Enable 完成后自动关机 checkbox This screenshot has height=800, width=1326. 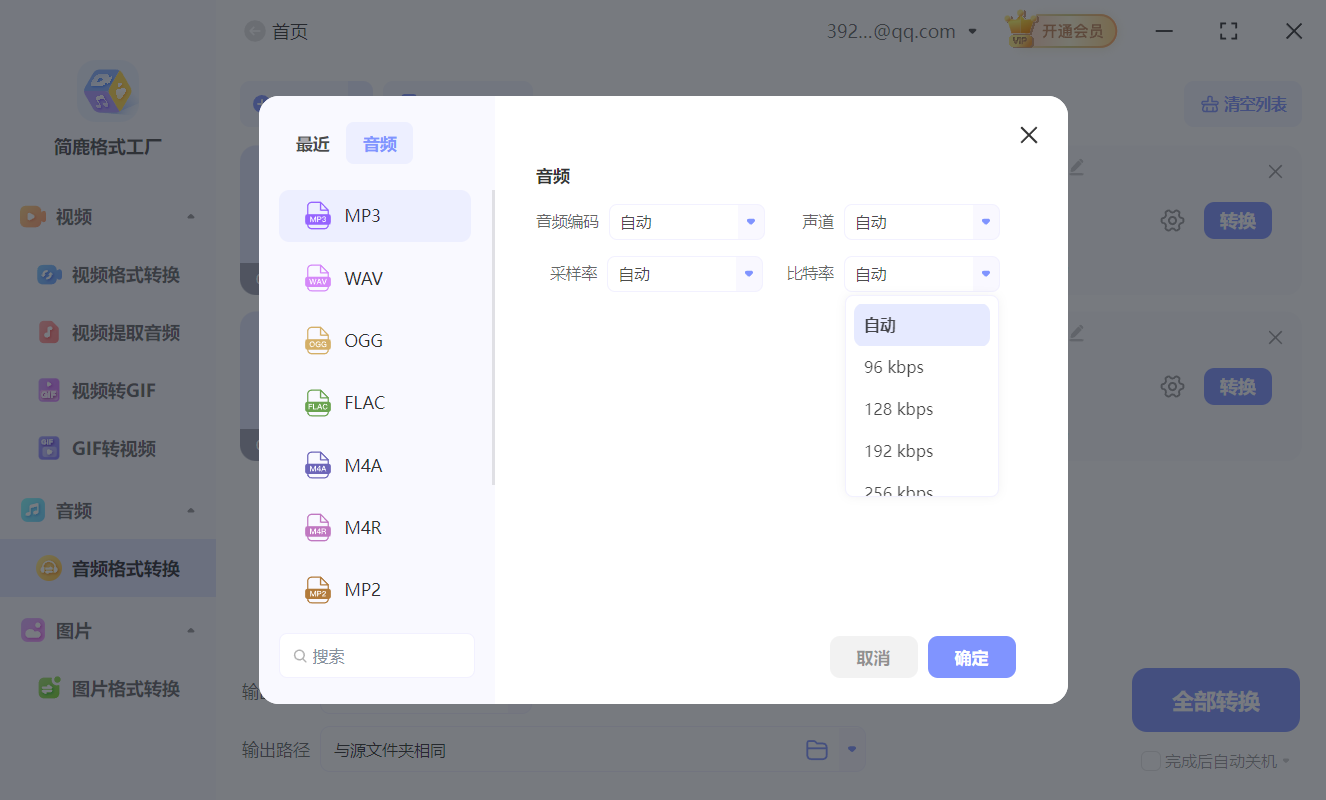coord(1149,761)
